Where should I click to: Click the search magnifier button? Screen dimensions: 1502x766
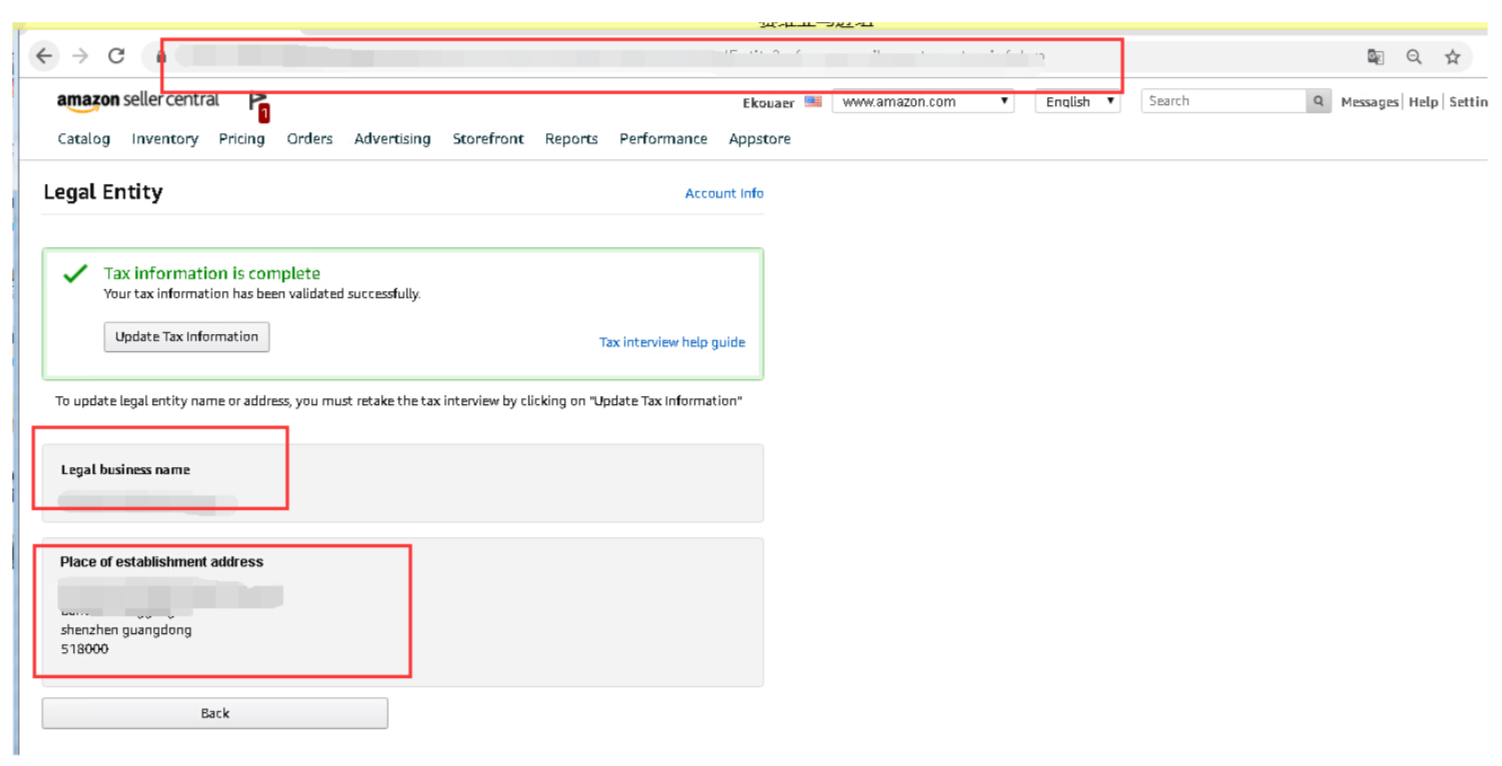1318,101
